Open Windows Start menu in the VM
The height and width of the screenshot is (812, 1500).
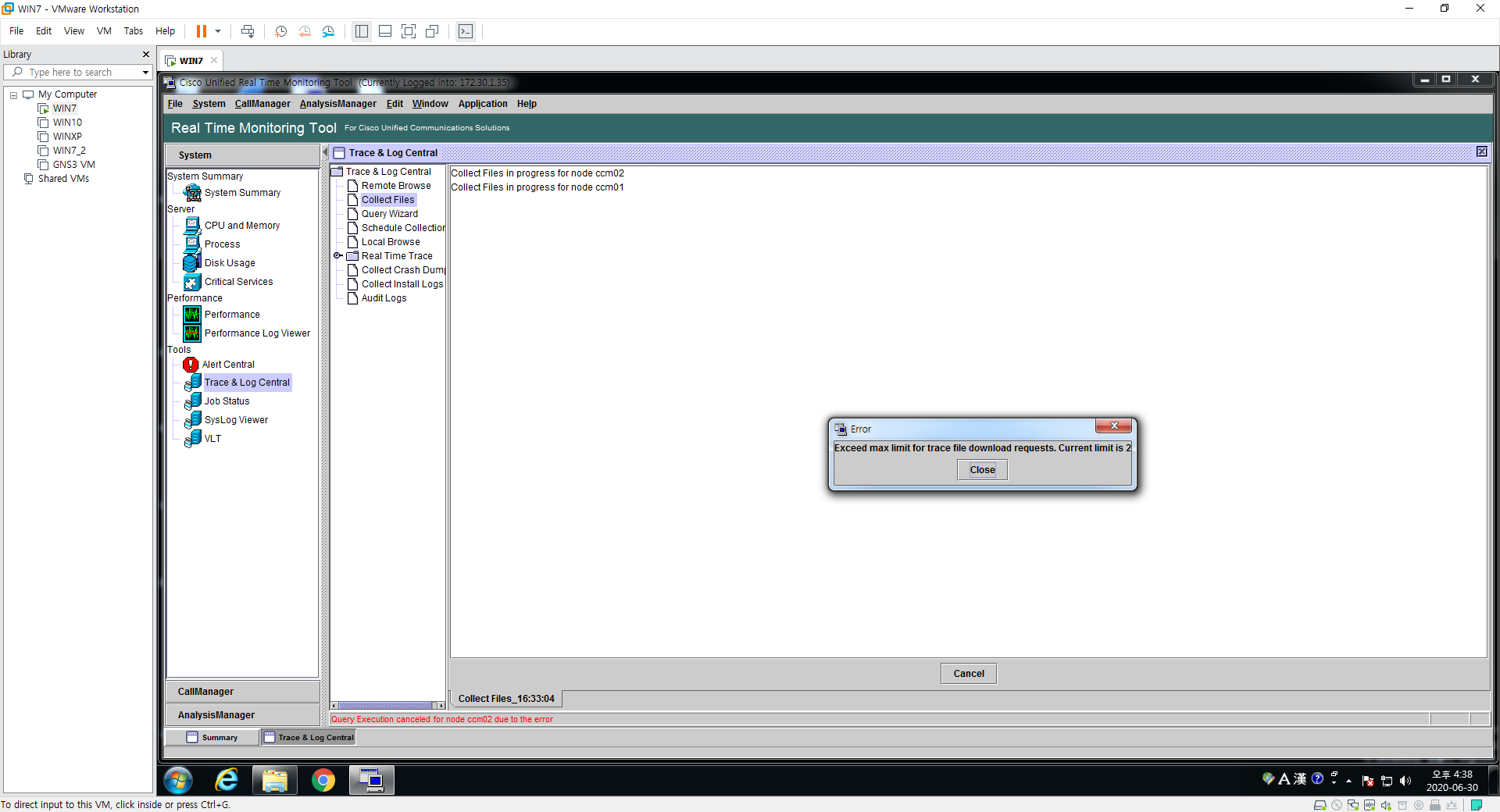[x=178, y=780]
